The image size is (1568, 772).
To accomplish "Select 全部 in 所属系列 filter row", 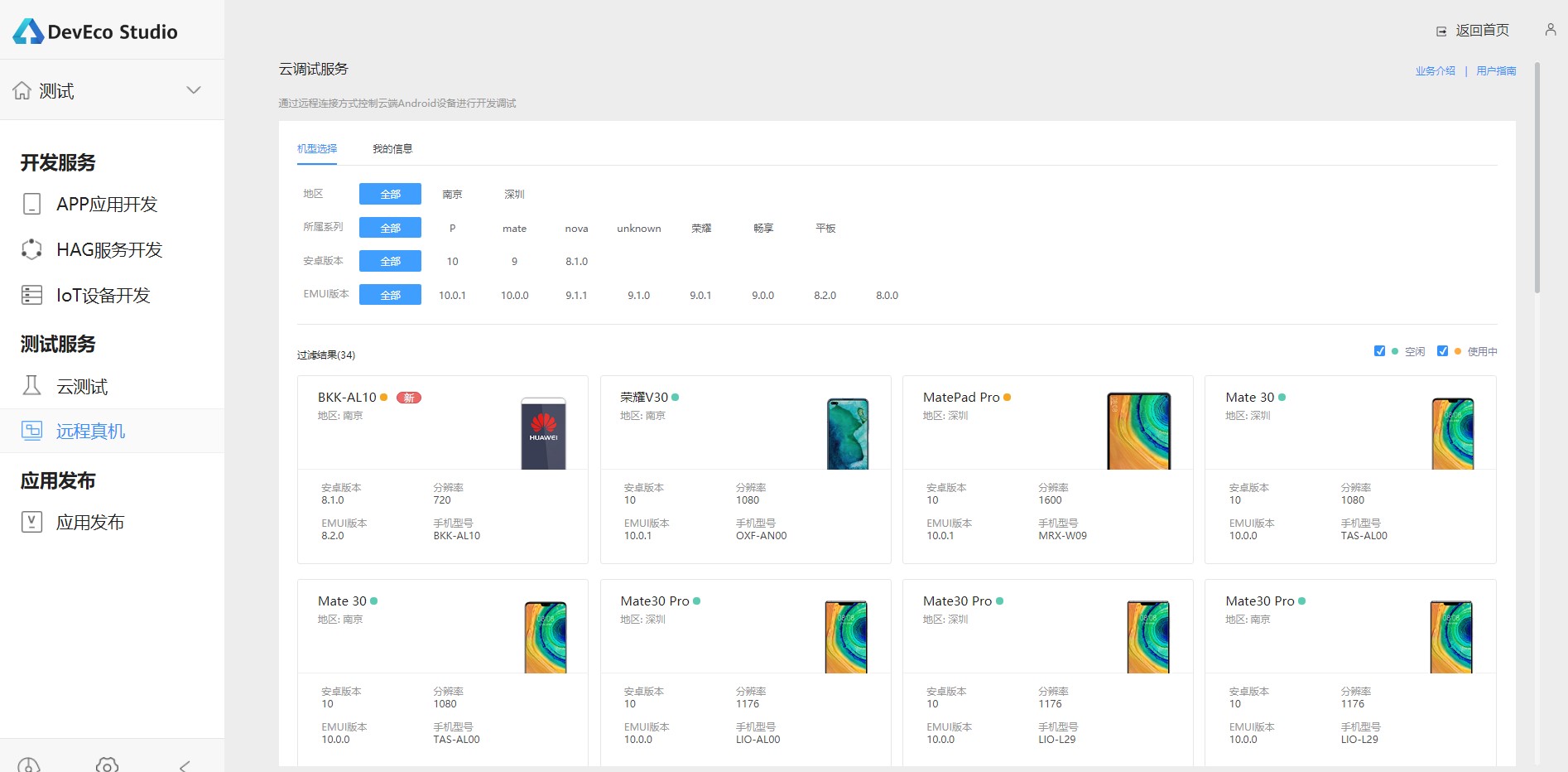I will pos(390,228).
